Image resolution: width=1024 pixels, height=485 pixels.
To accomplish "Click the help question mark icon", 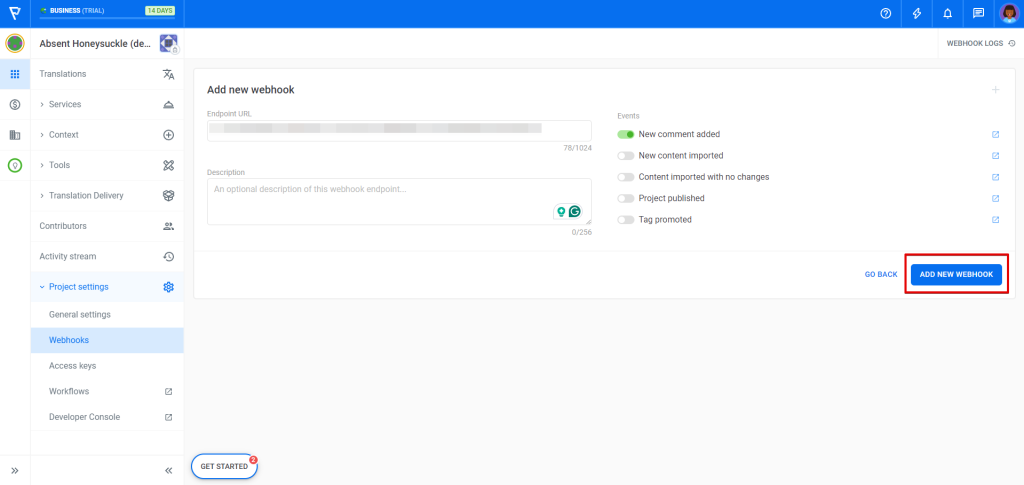I will (885, 14).
